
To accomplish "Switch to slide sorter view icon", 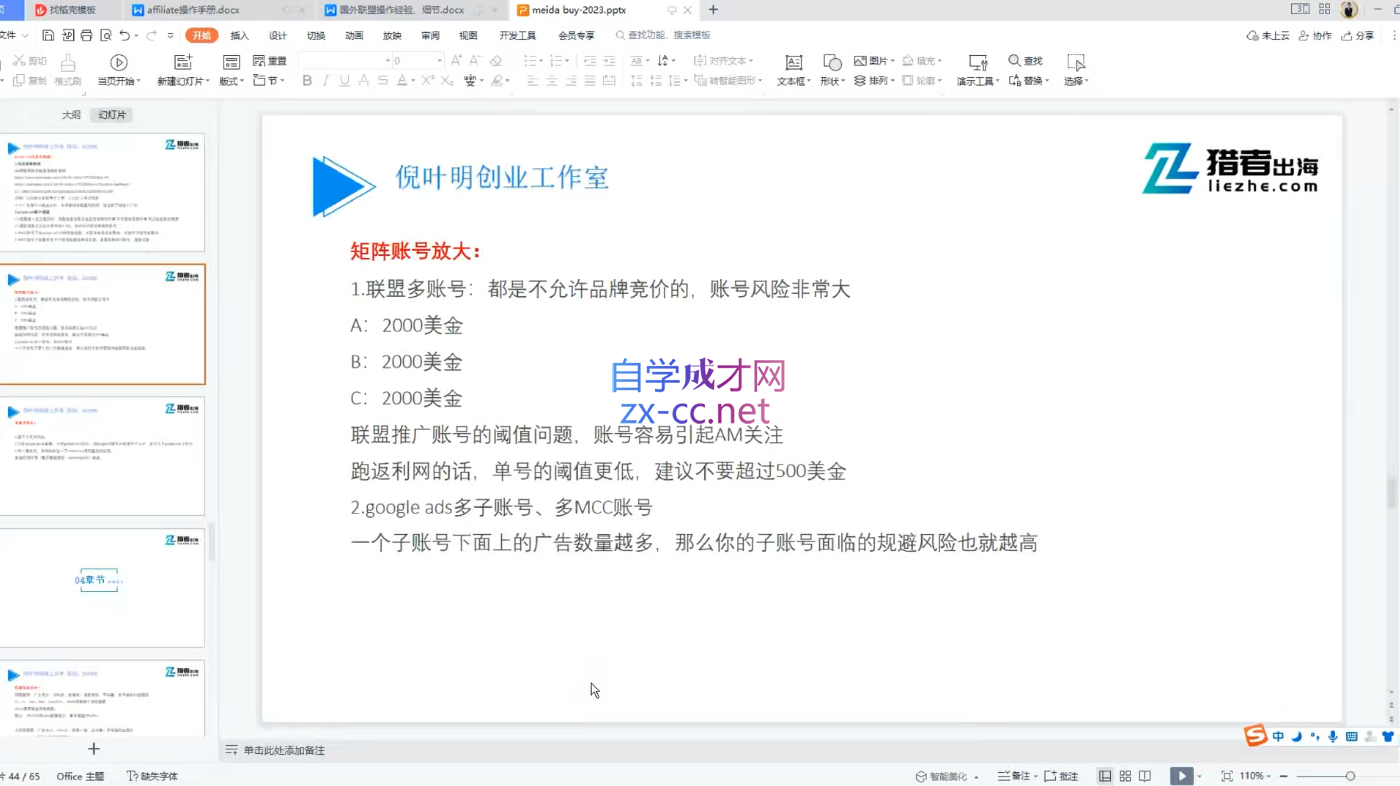I will click(1125, 776).
